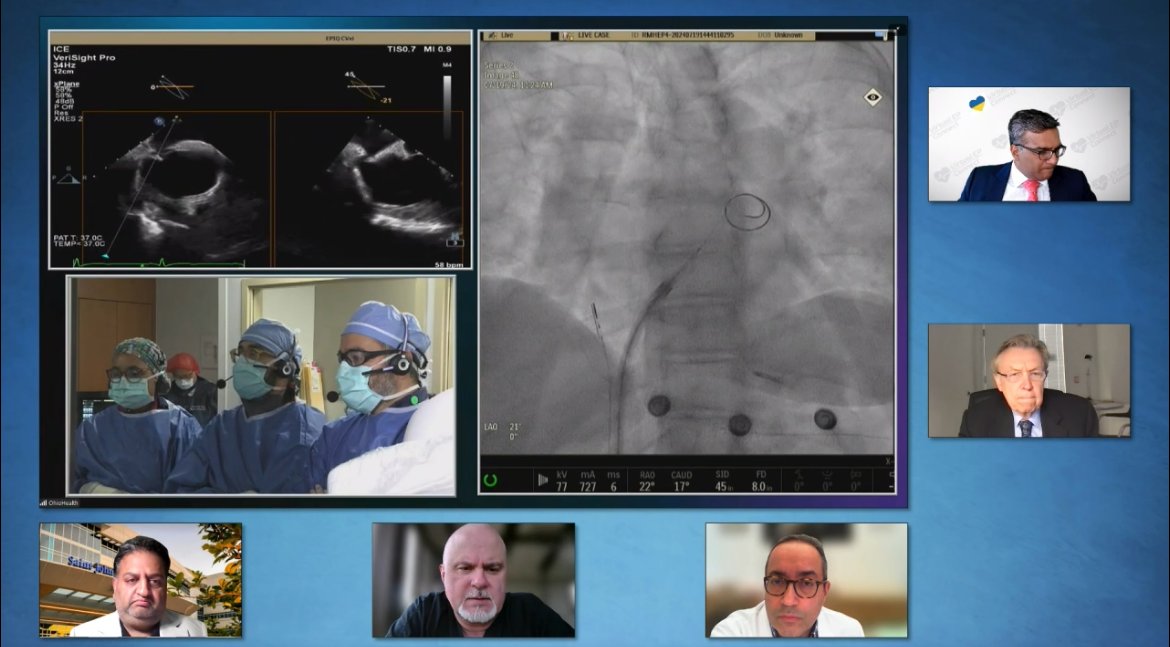This screenshot has width=1170, height=647.
Task: Click the XRES 2 setting text
Action: coord(68,119)
